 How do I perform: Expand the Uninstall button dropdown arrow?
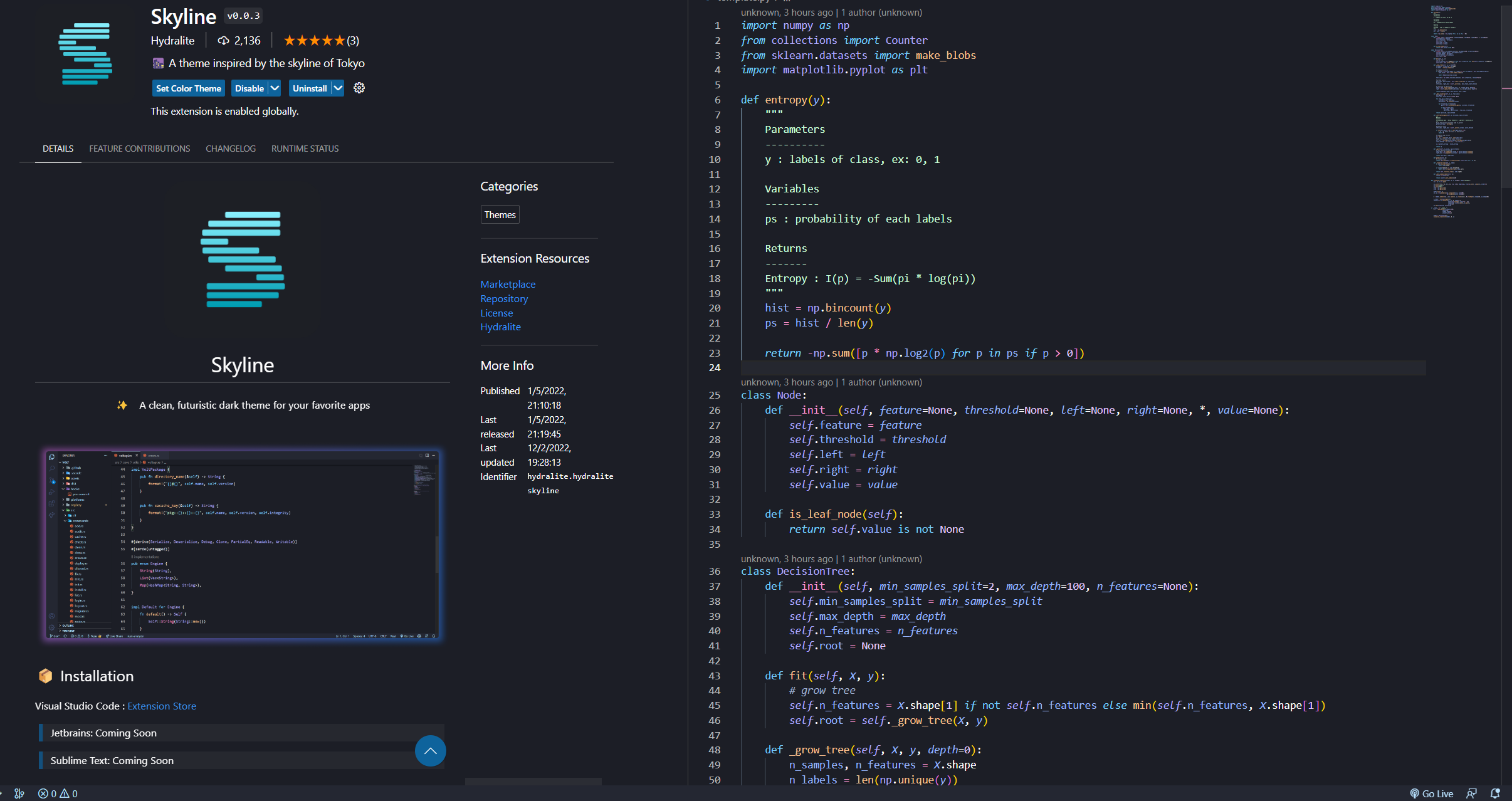pyautogui.click(x=338, y=88)
